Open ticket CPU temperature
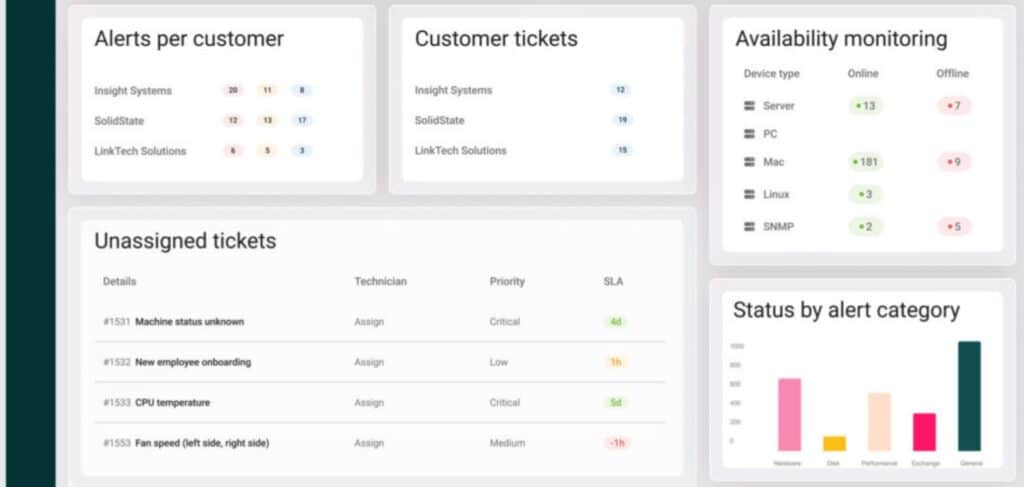This screenshot has height=487, width=1024. 172,403
